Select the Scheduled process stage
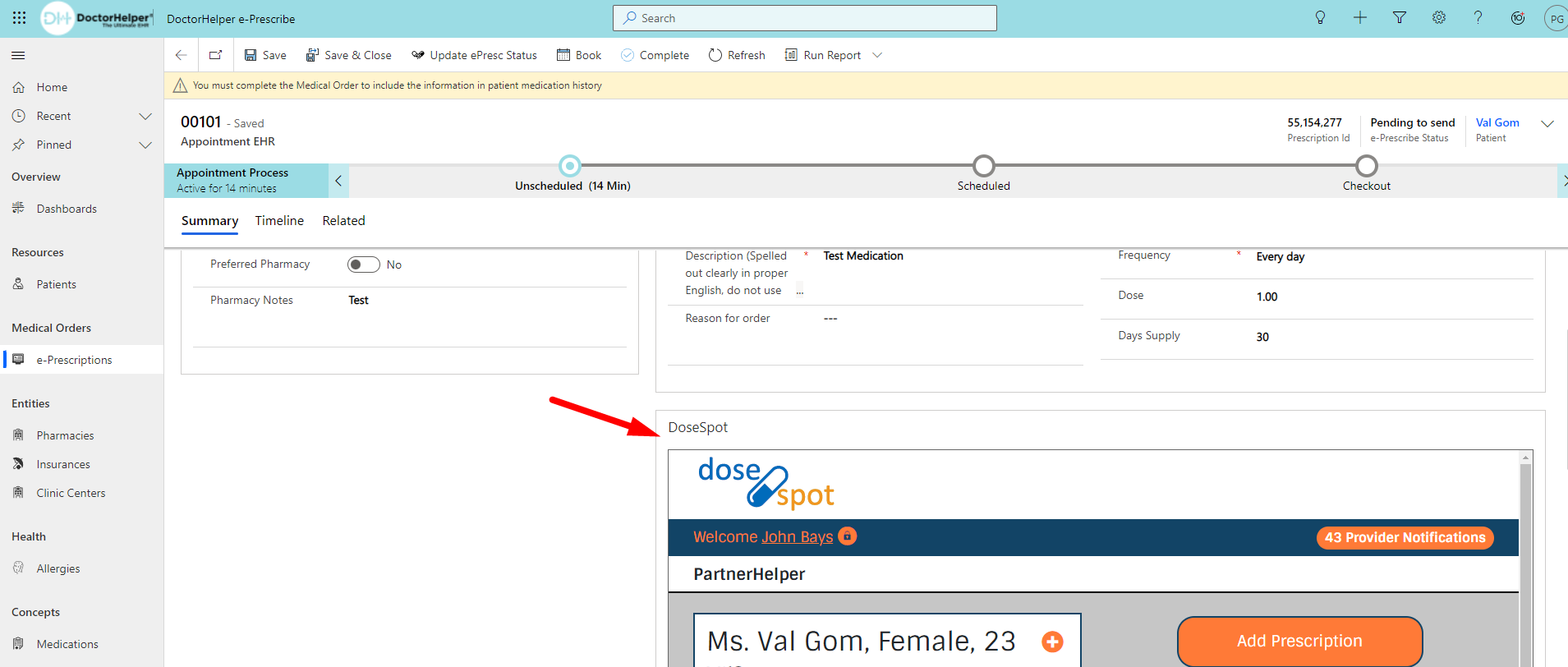1568x667 pixels. tap(983, 167)
